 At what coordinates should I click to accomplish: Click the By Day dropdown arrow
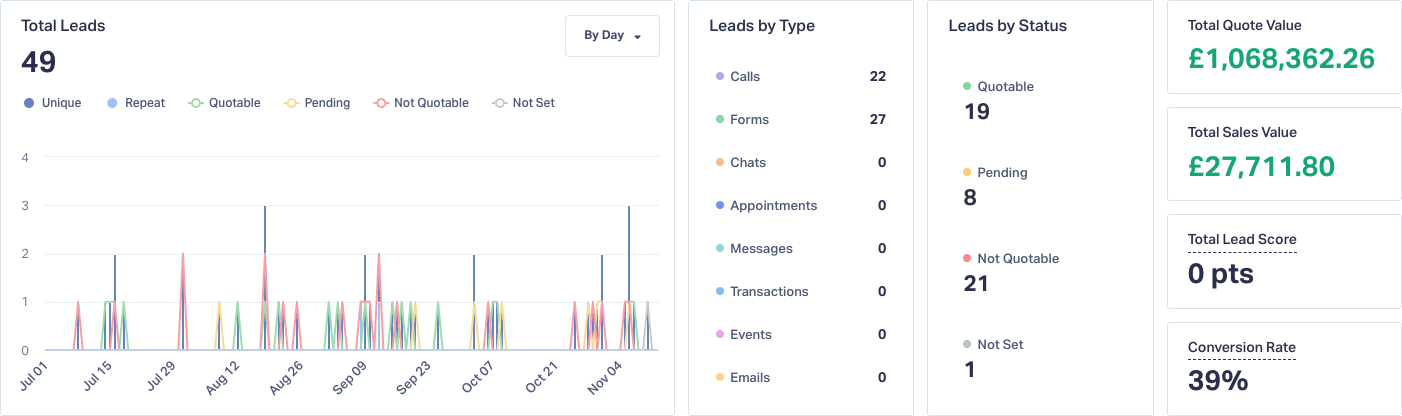tap(638, 37)
